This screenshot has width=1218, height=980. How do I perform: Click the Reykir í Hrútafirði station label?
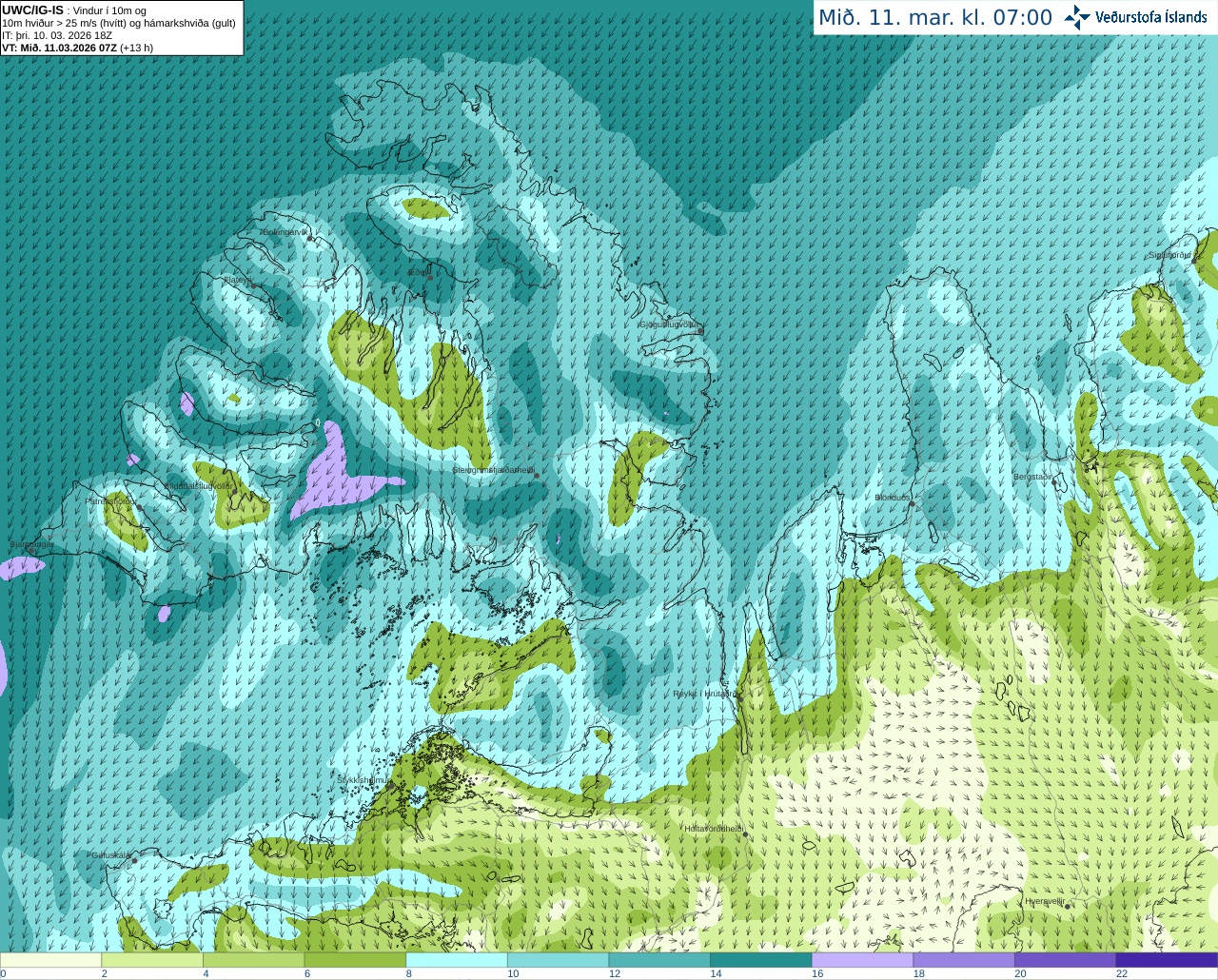(705, 694)
